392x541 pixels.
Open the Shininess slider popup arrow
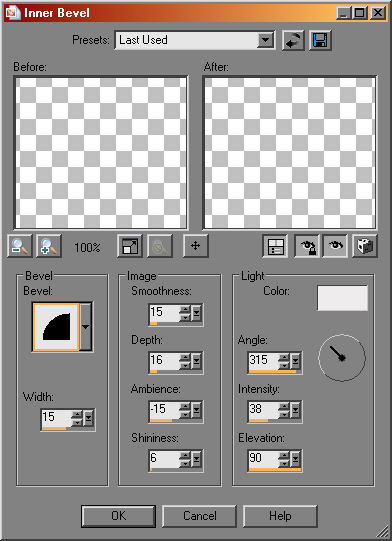(x=196, y=459)
